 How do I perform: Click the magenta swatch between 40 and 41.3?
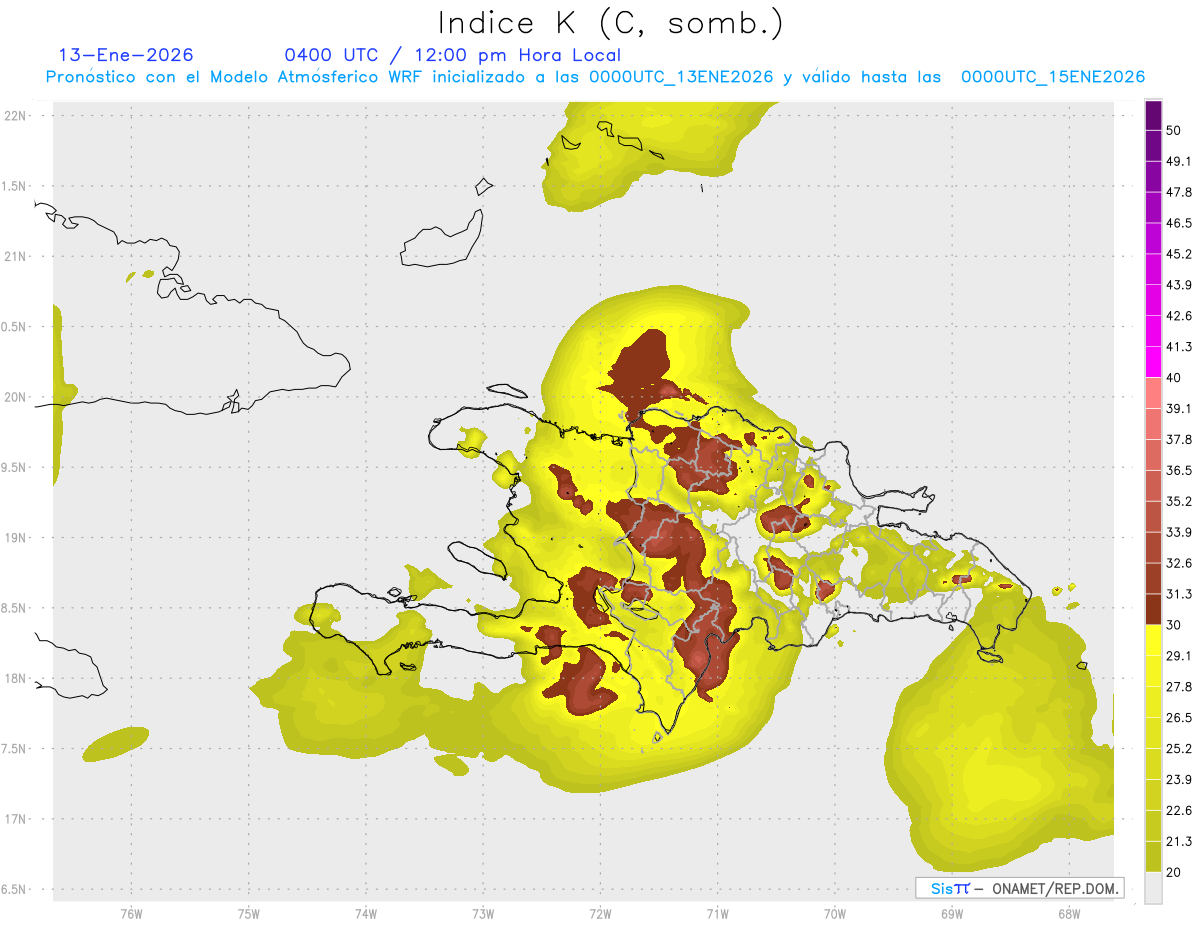click(x=1153, y=362)
